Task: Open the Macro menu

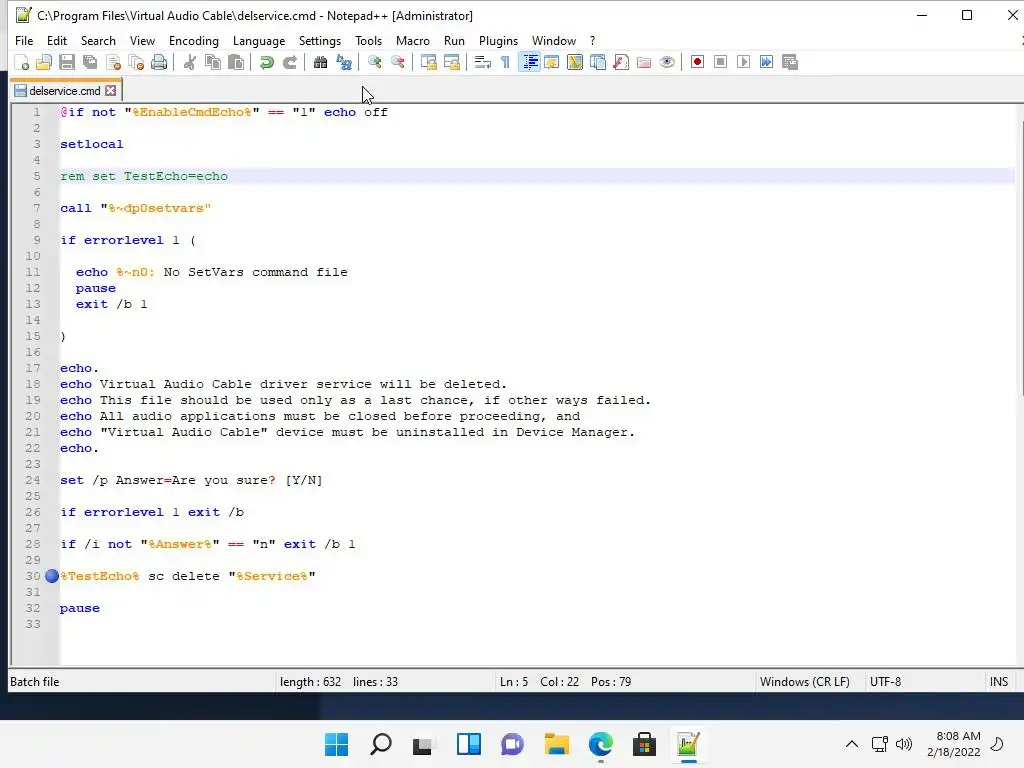Action: (413, 40)
